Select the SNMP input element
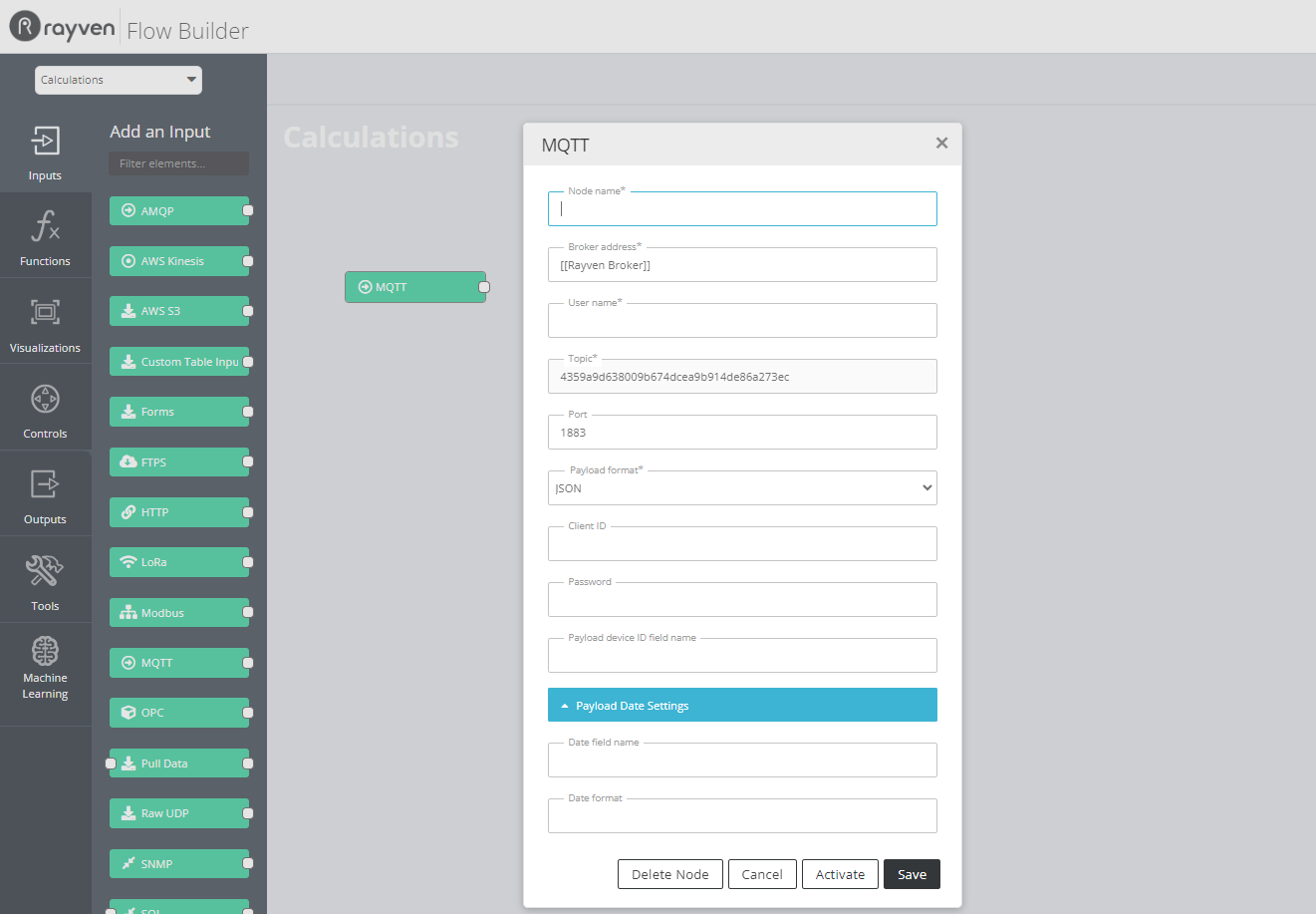 [x=179, y=864]
